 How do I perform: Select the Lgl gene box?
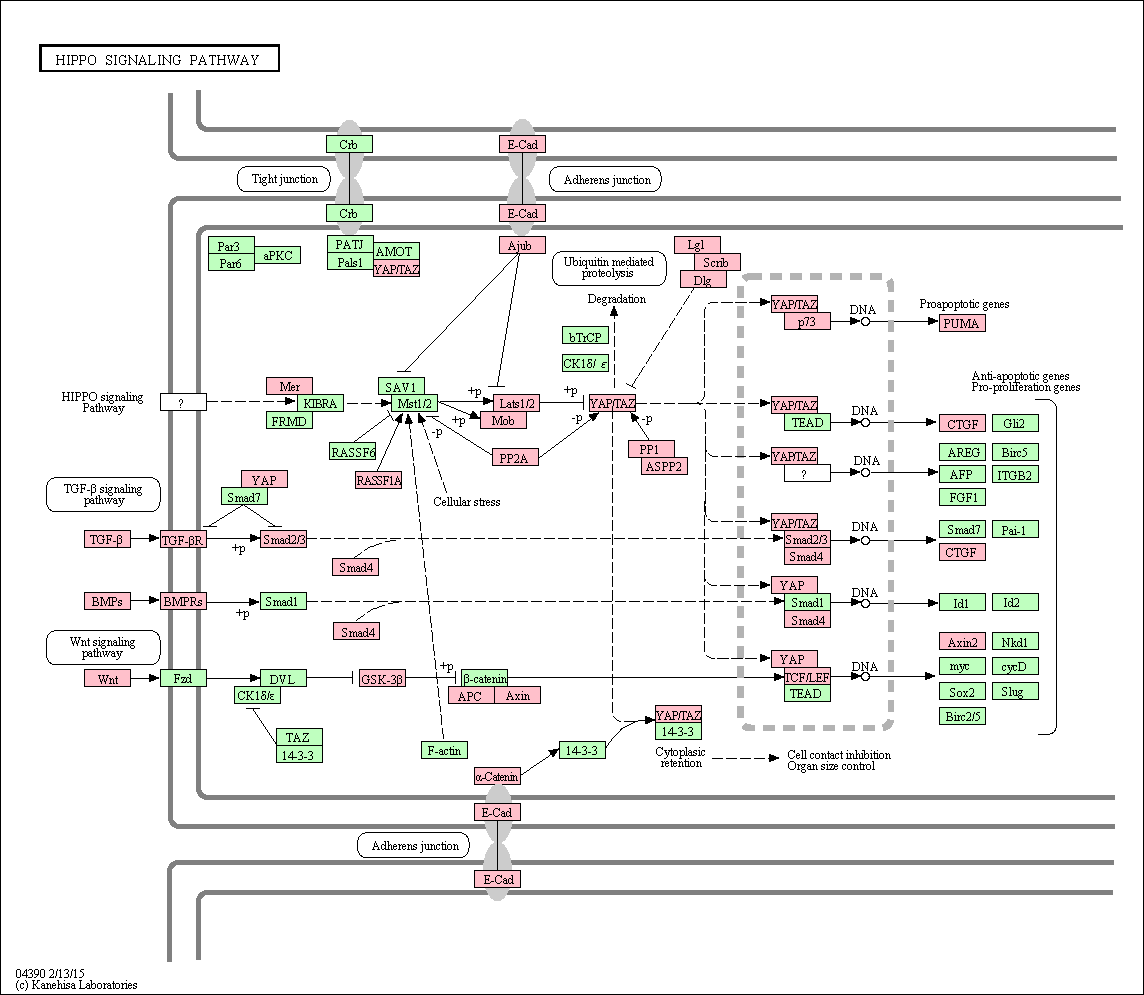point(697,245)
